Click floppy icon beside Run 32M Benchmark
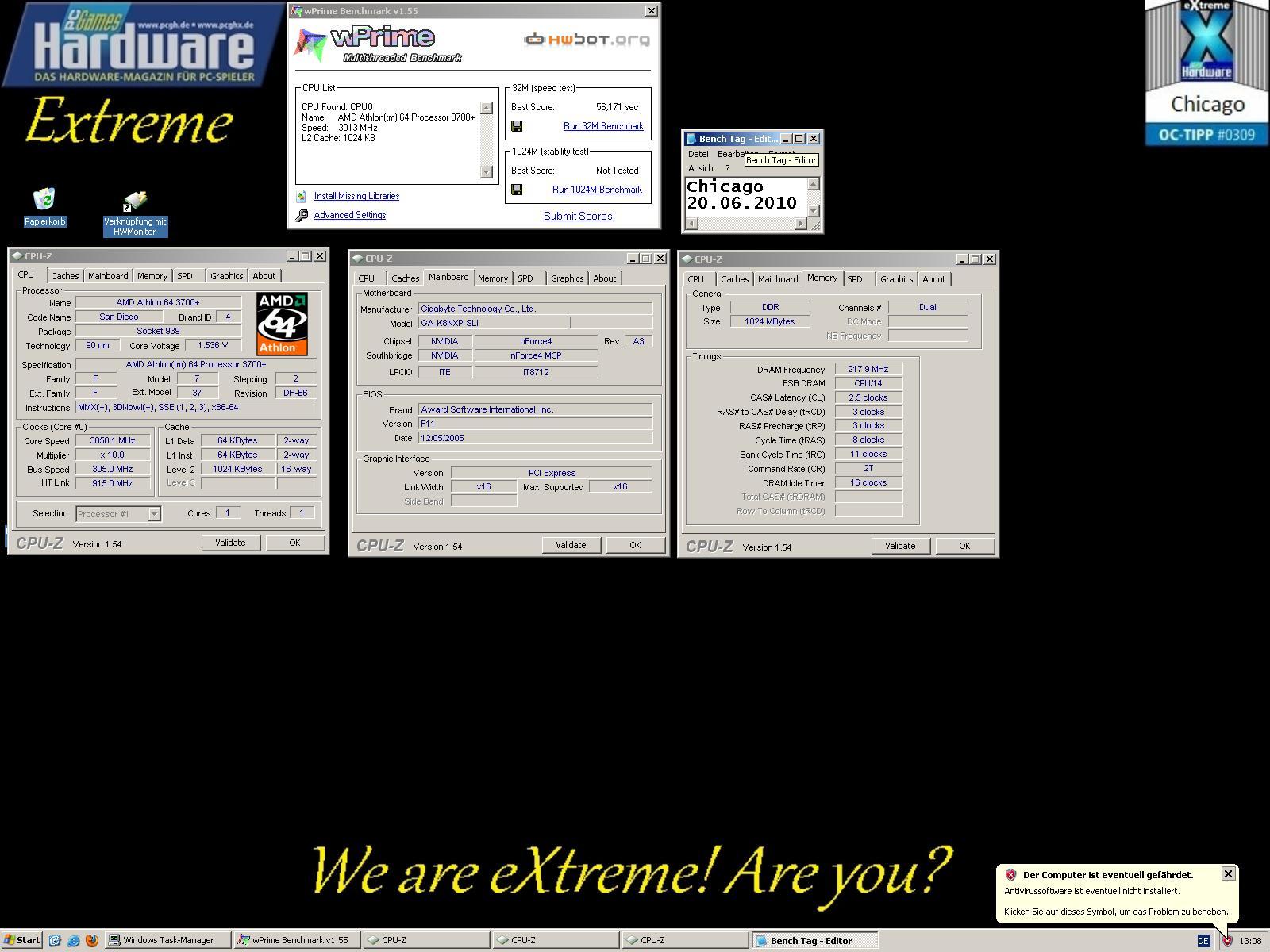This screenshot has width=1270, height=952. coord(517,126)
